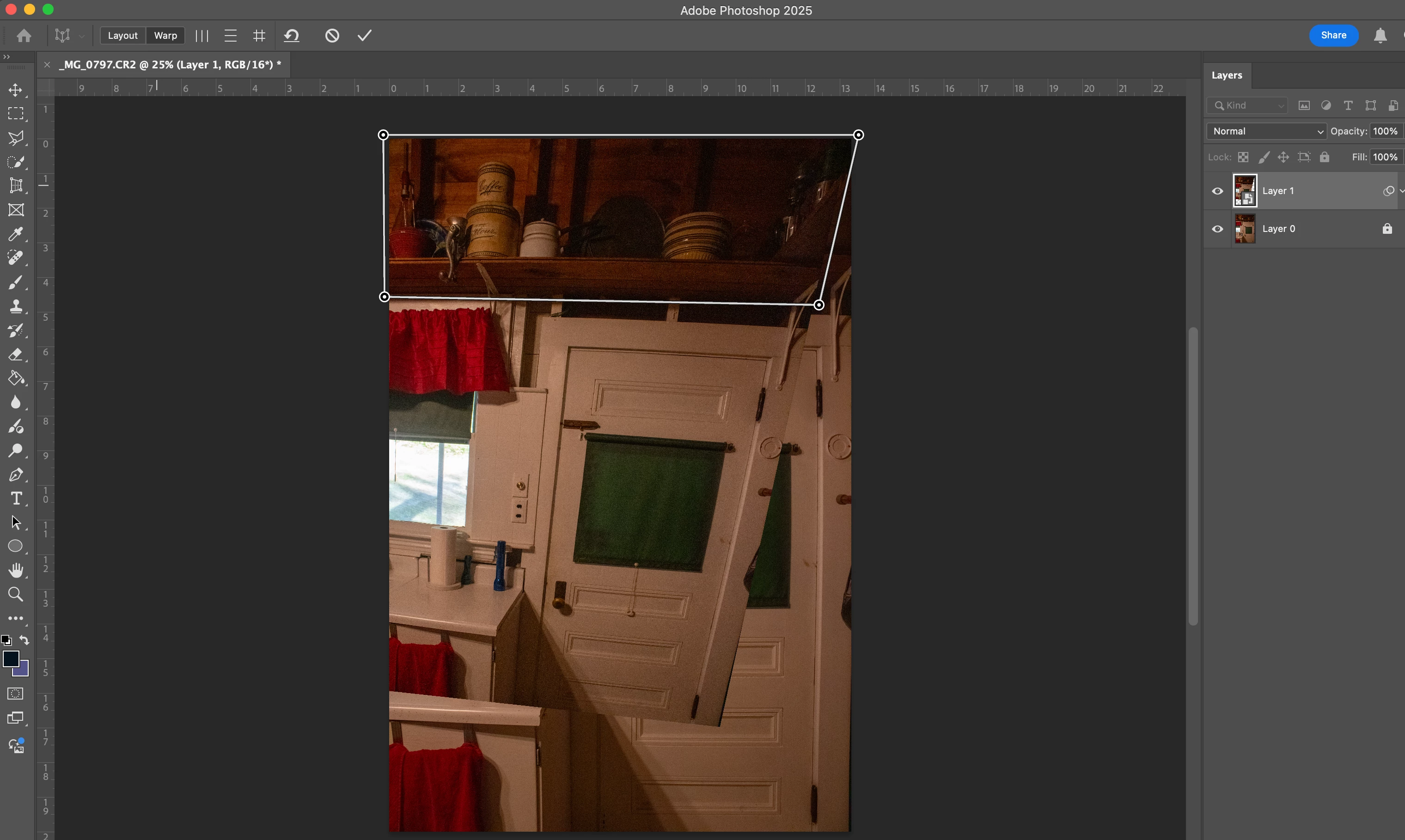The height and width of the screenshot is (840, 1405).
Task: Toggle lock transparent pixels
Action: click(1243, 158)
